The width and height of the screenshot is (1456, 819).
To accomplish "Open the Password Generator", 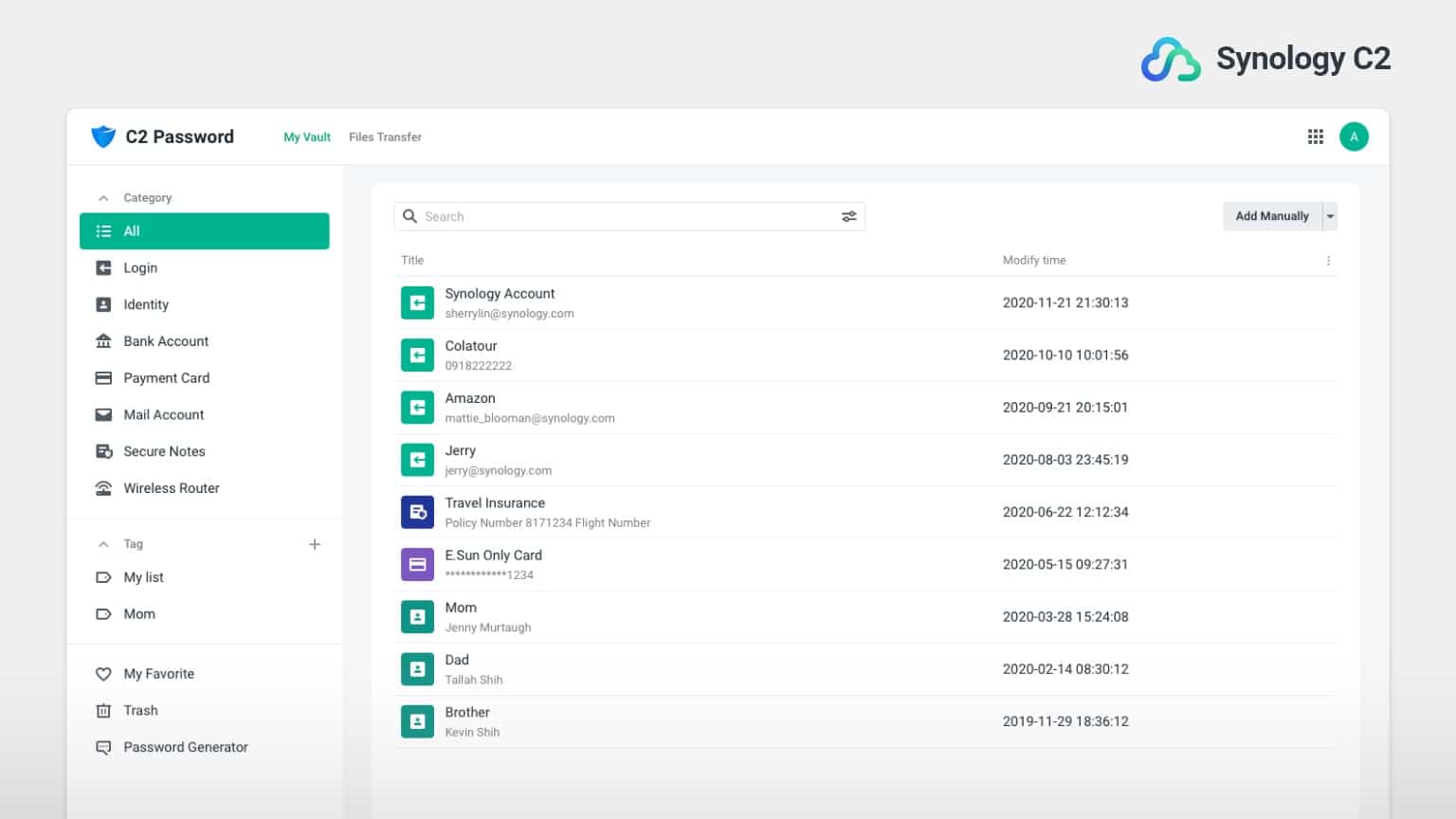I will pyautogui.click(x=185, y=747).
